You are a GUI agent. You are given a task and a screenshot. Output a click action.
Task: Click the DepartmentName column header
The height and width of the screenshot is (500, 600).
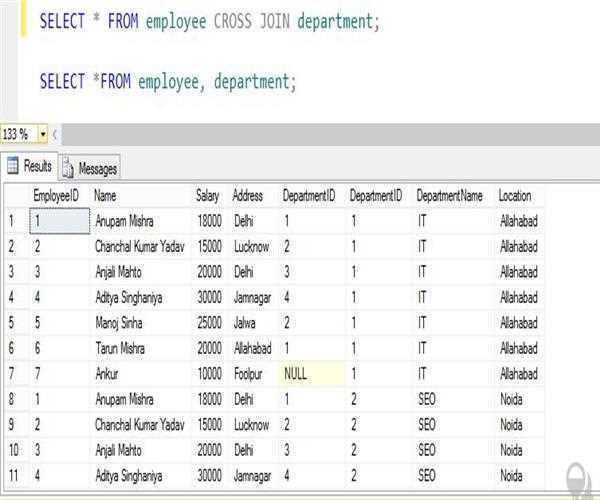pyautogui.click(x=449, y=196)
